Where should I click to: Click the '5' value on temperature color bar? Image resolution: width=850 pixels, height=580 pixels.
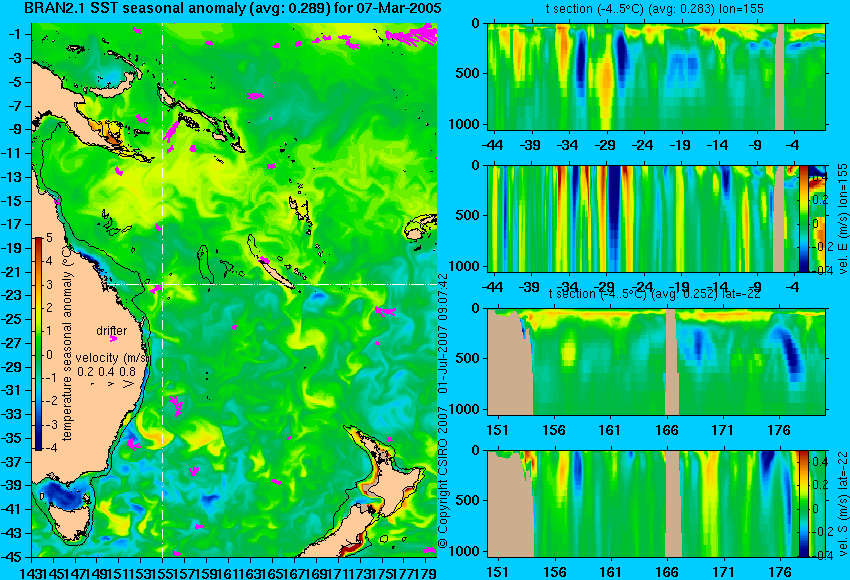[x=49, y=238]
